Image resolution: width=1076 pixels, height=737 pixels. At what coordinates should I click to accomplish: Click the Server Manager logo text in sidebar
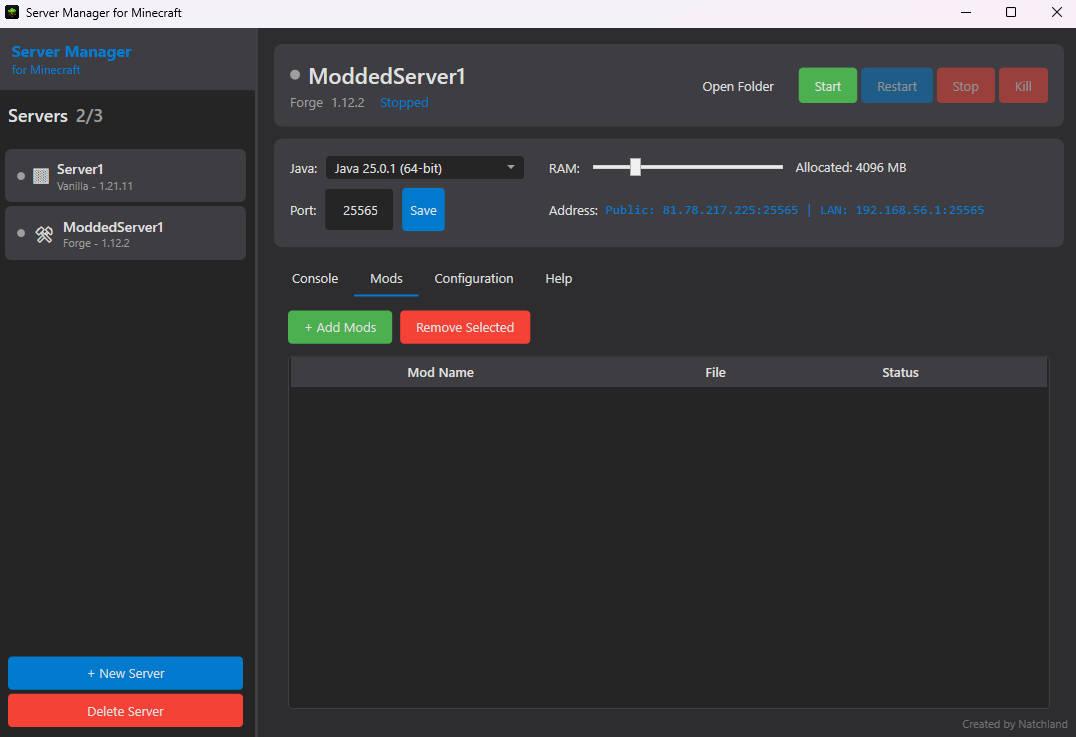click(x=71, y=52)
